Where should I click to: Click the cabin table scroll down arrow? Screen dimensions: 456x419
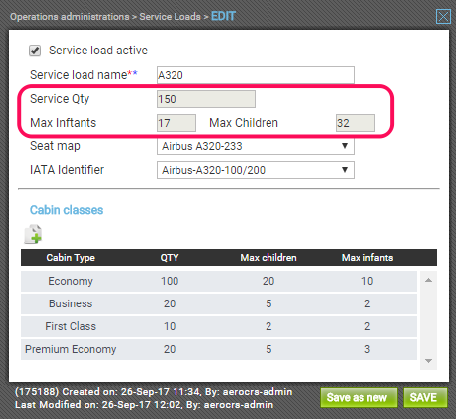tap(429, 361)
